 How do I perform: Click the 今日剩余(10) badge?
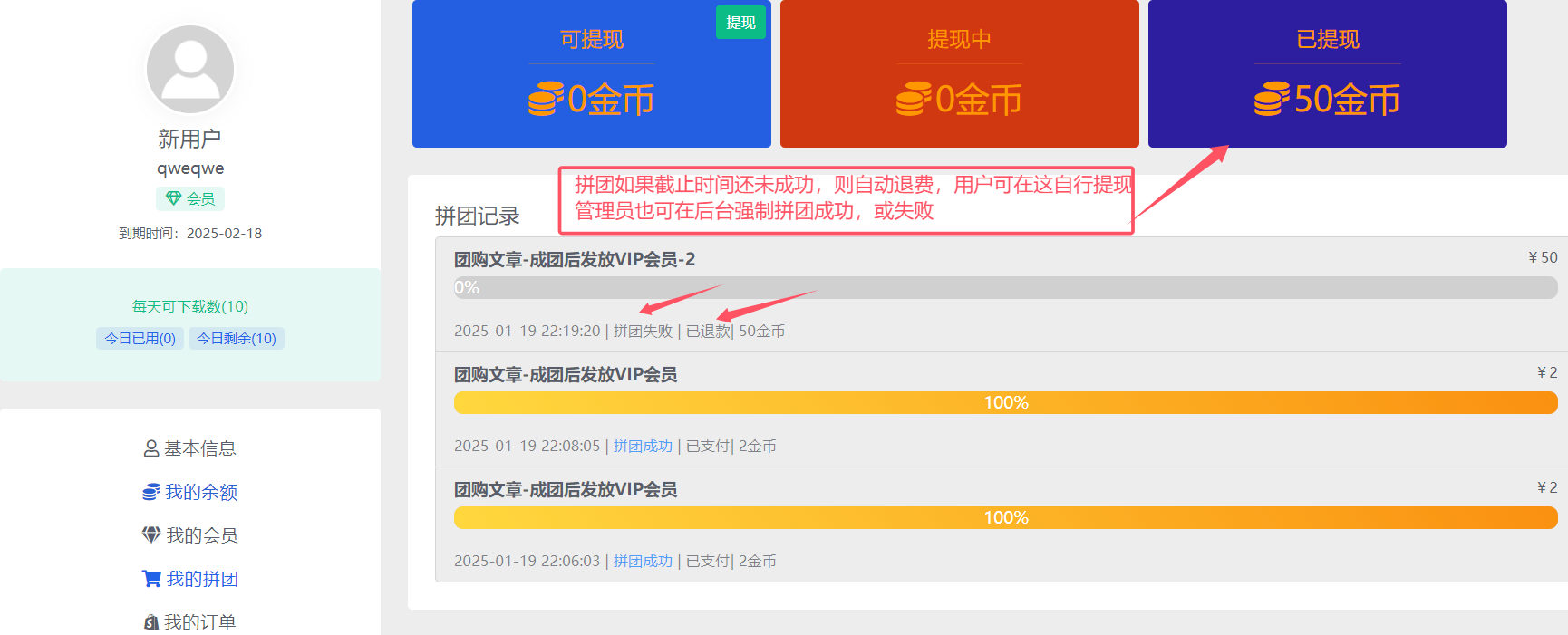237,339
